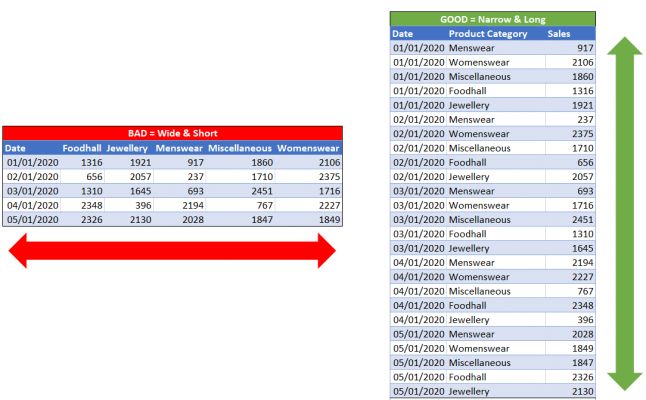646x400 pixels.
Task: Click value 767 in the wide table
Action: click(x=264, y=205)
